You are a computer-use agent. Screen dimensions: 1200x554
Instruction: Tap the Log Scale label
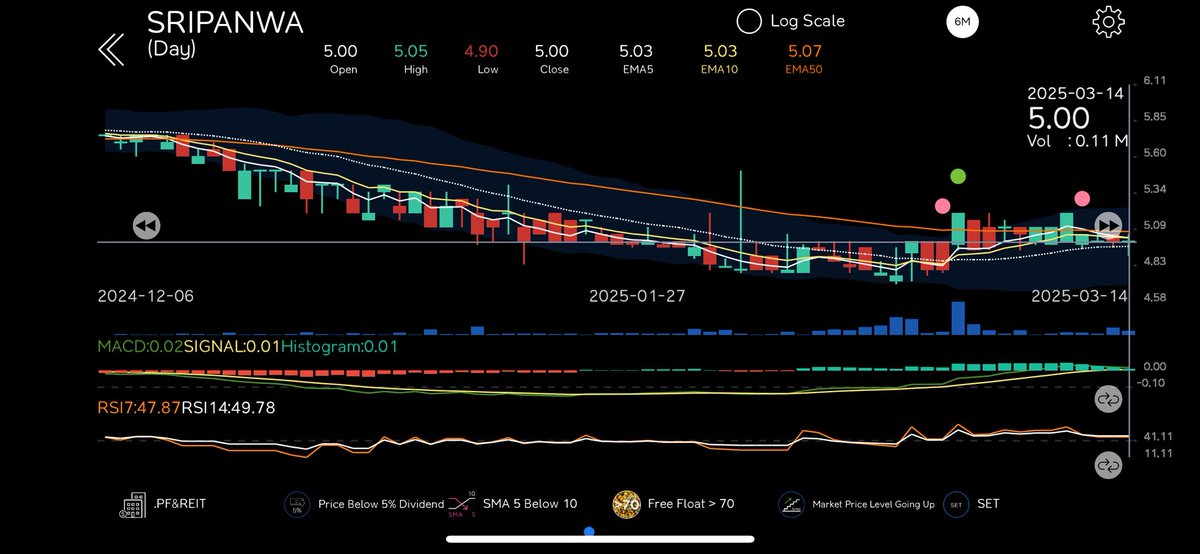pos(807,21)
